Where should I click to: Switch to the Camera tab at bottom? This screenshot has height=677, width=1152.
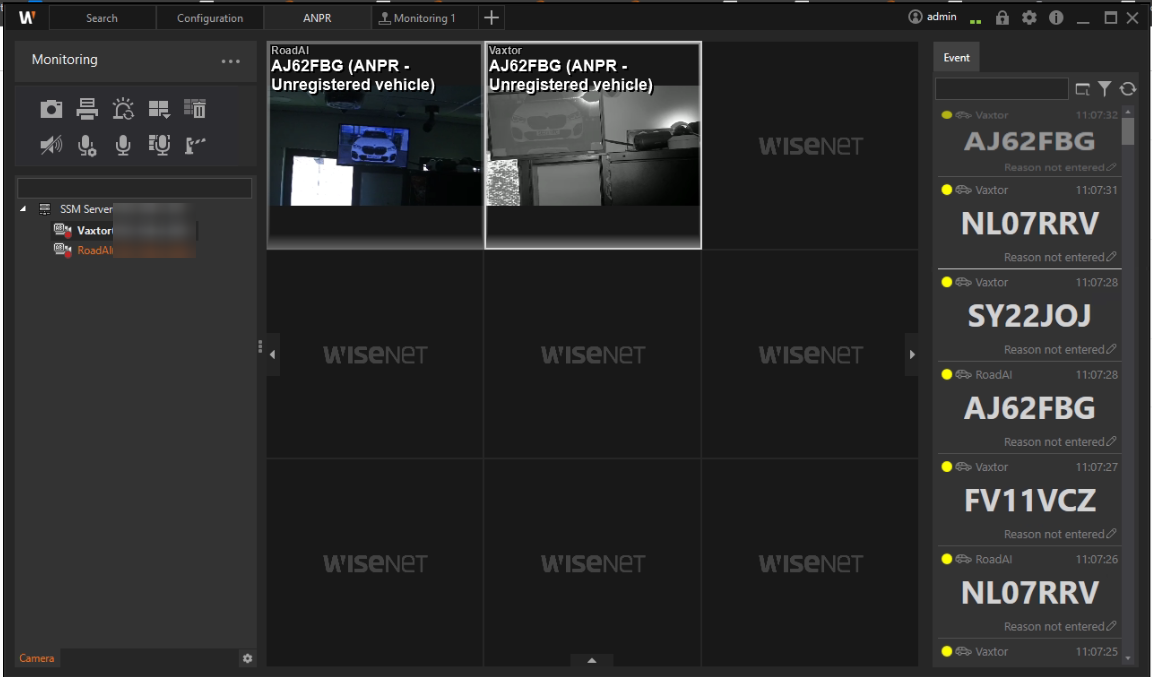tap(37, 659)
